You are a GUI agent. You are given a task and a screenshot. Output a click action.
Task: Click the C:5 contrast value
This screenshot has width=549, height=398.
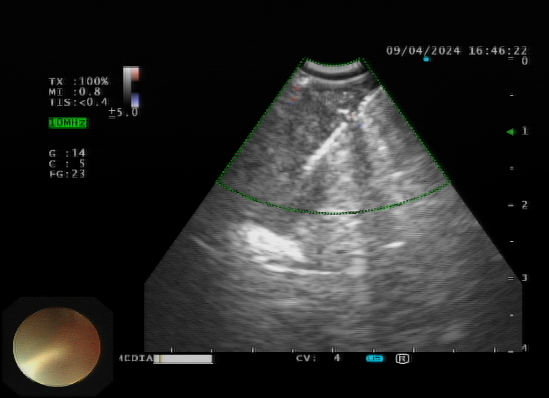(67, 163)
